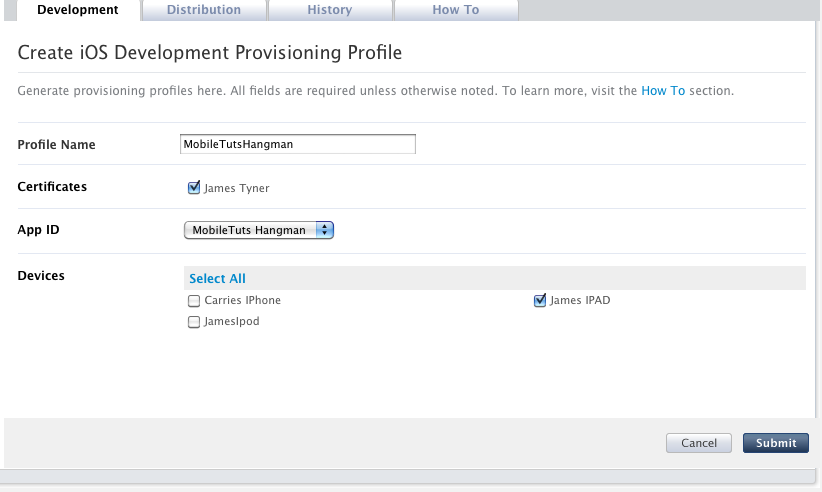Click the Development tab
Viewport: 822px width, 492px height.
coord(78,10)
